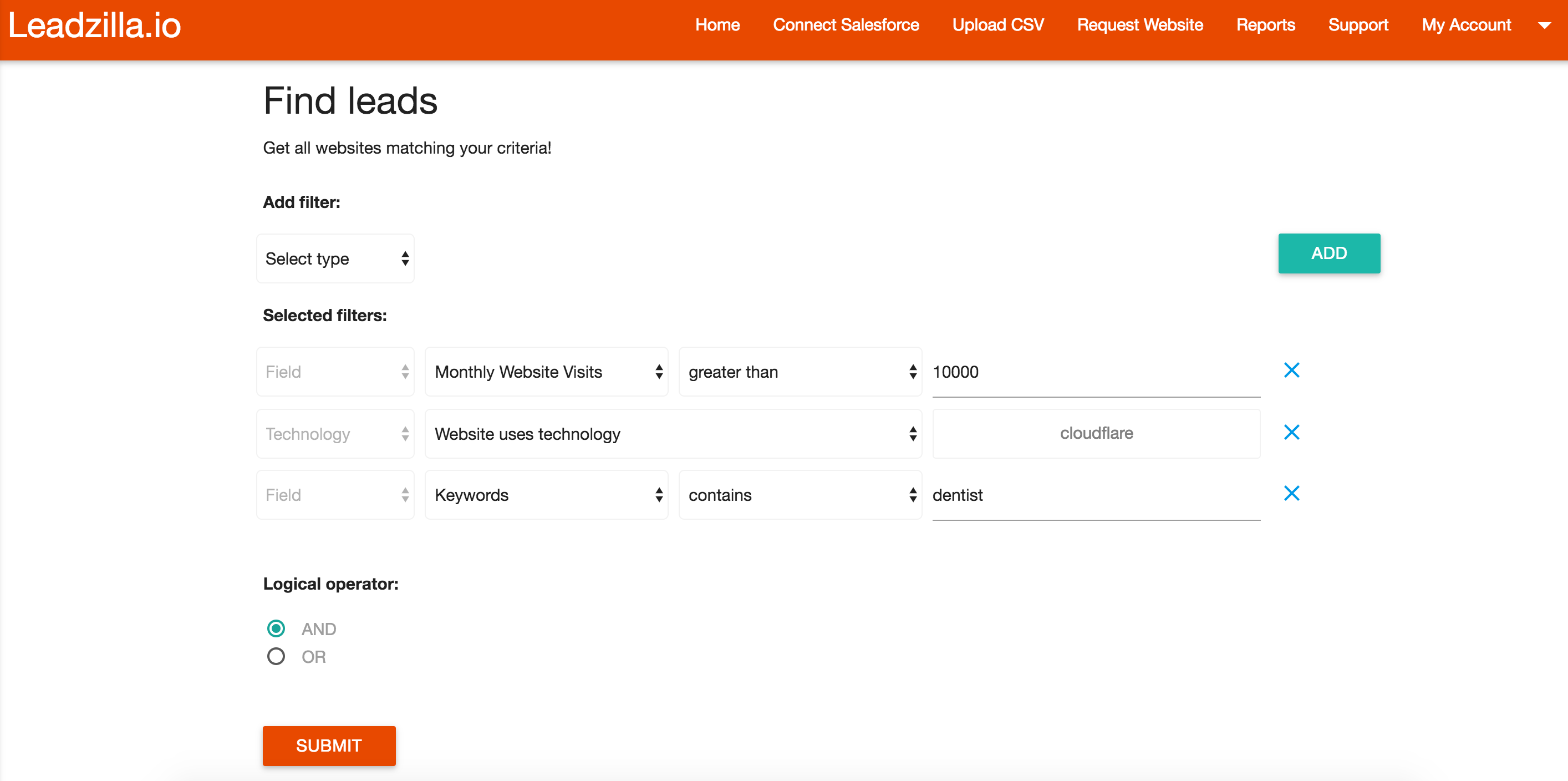Open the Monthly Website Visits dropdown
The height and width of the screenshot is (781, 1568).
tap(546, 371)
